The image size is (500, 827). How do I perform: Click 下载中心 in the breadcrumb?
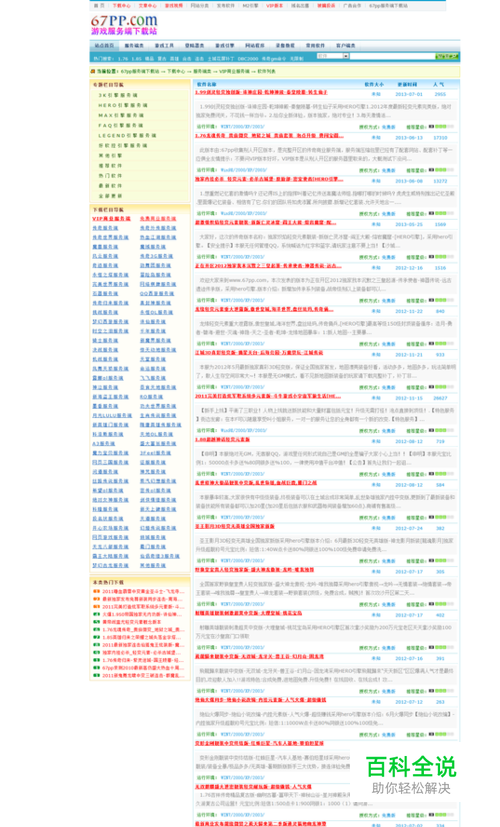(x=176, y=71)
